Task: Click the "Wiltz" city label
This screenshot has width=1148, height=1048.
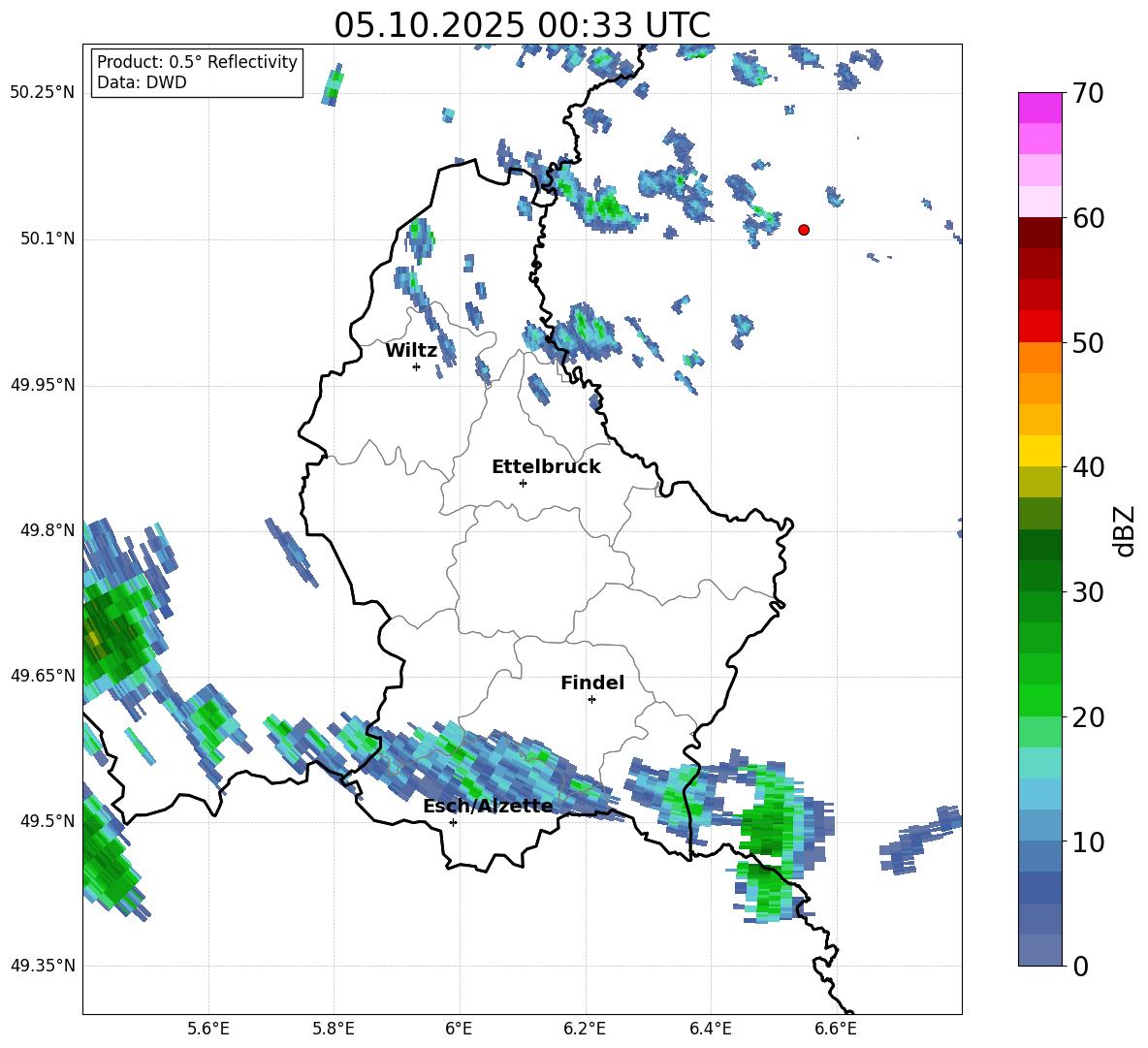Action: click(411, 350)
